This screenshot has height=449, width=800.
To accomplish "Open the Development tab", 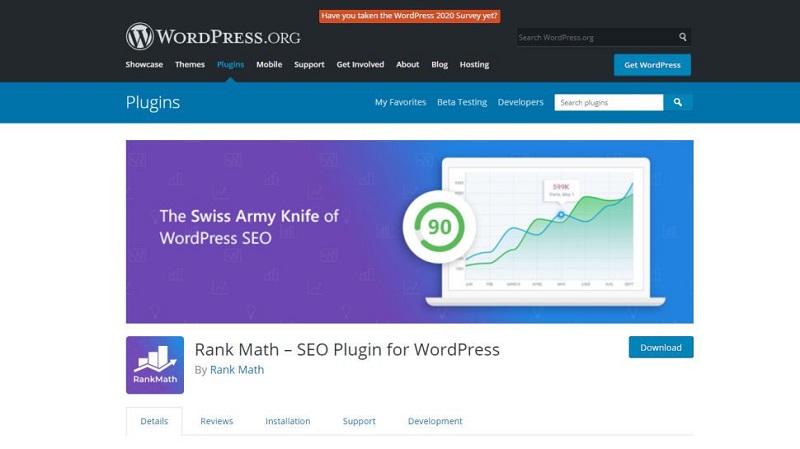I will click(x=435, y=421).
